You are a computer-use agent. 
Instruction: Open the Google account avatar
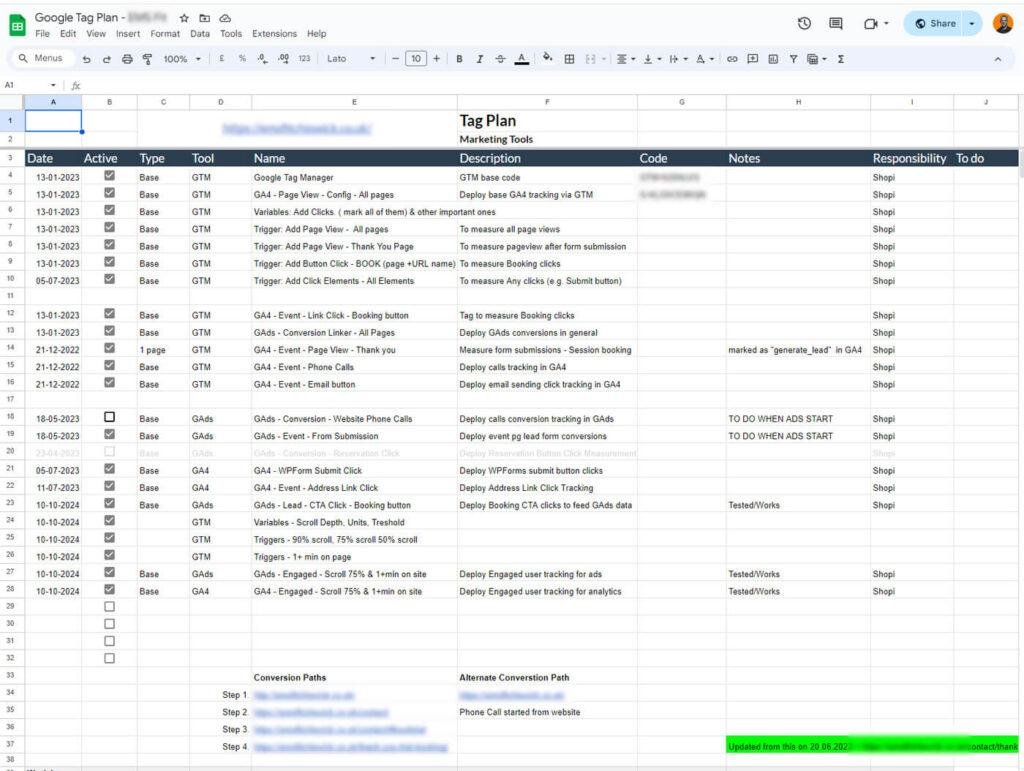[x=1003, y=24]
